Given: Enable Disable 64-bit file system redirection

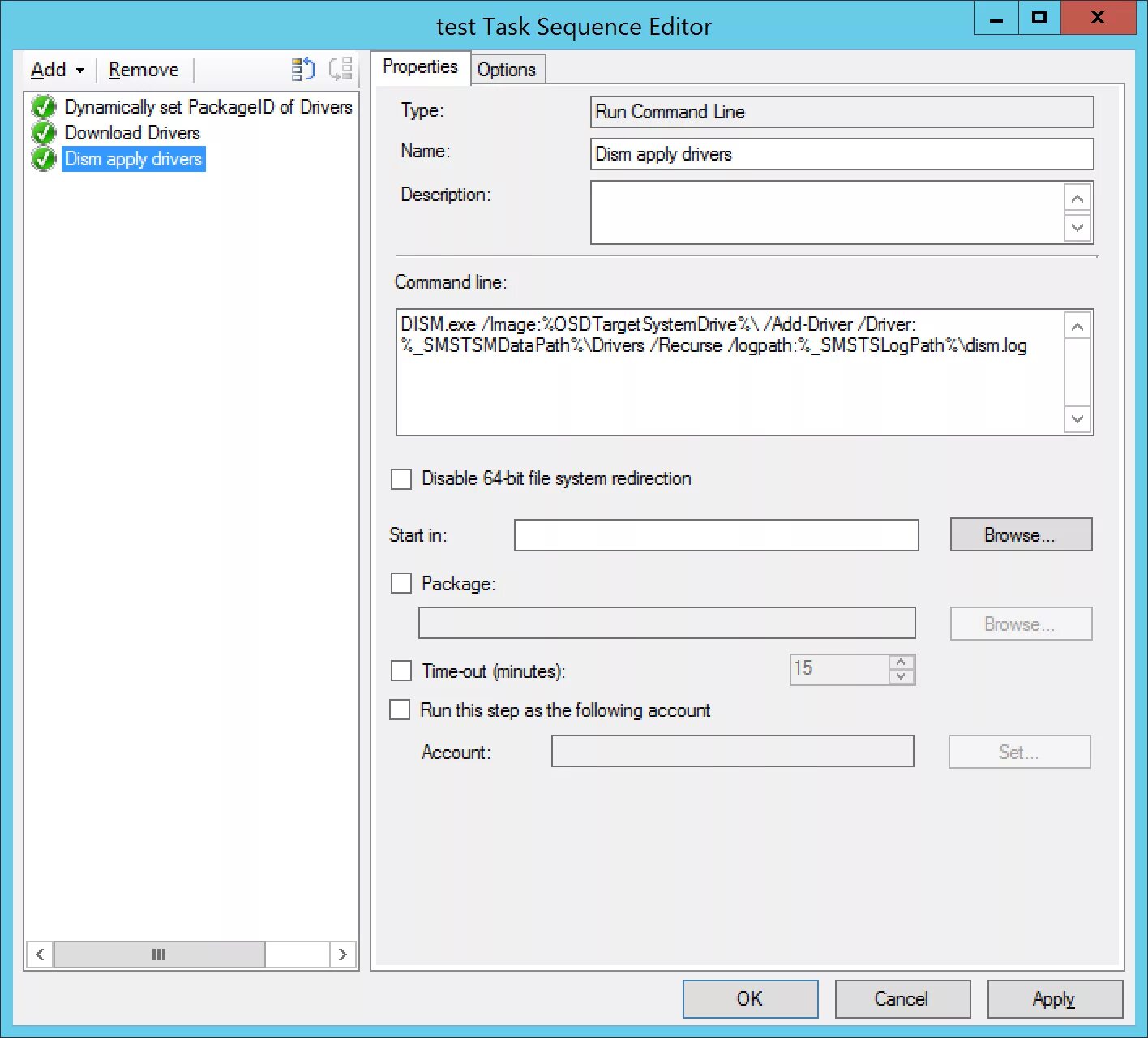Looking at the screenshot, I should (401, 479).
